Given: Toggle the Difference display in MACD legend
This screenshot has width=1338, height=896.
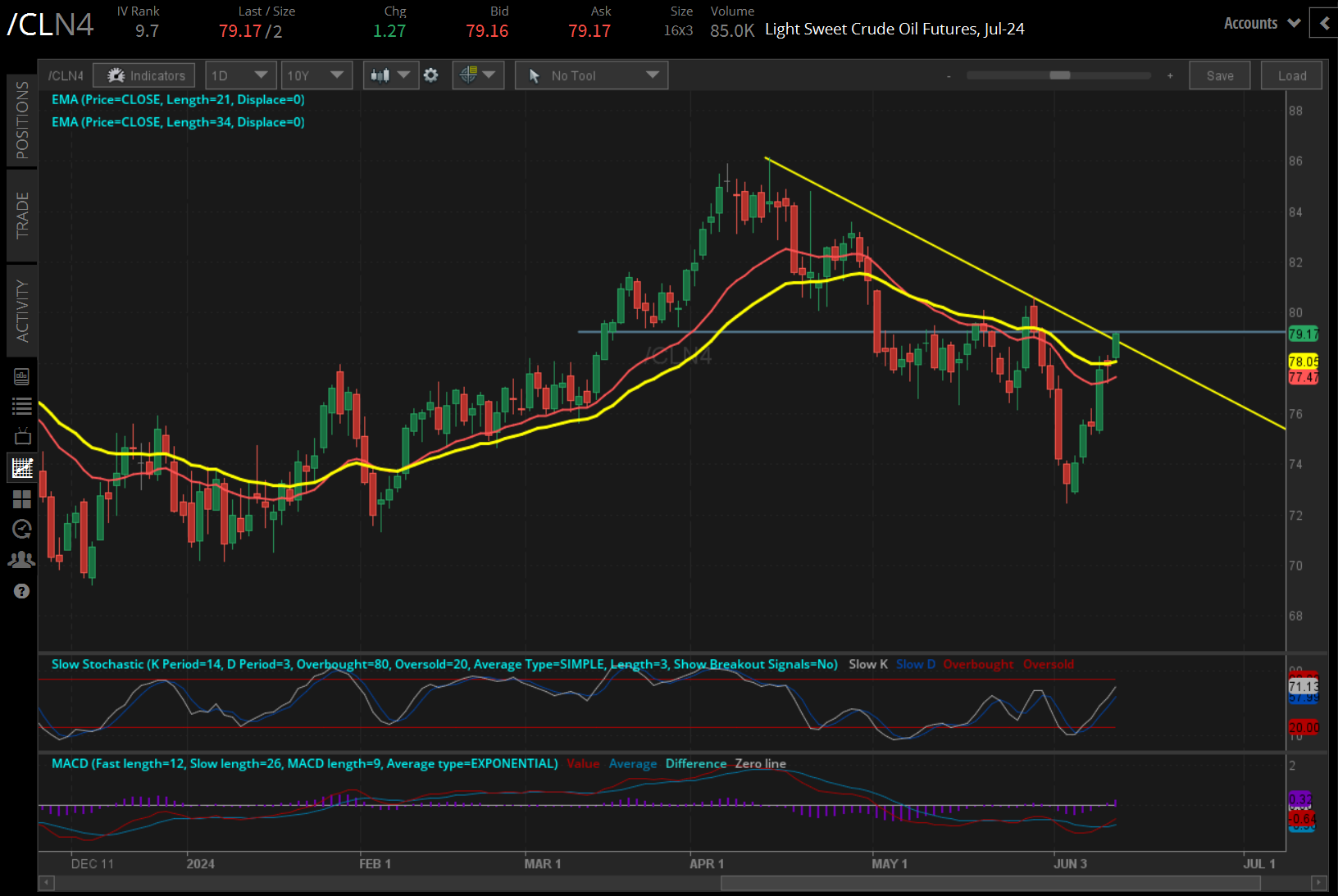Looking at the screenshot, I should click(695, 763).
